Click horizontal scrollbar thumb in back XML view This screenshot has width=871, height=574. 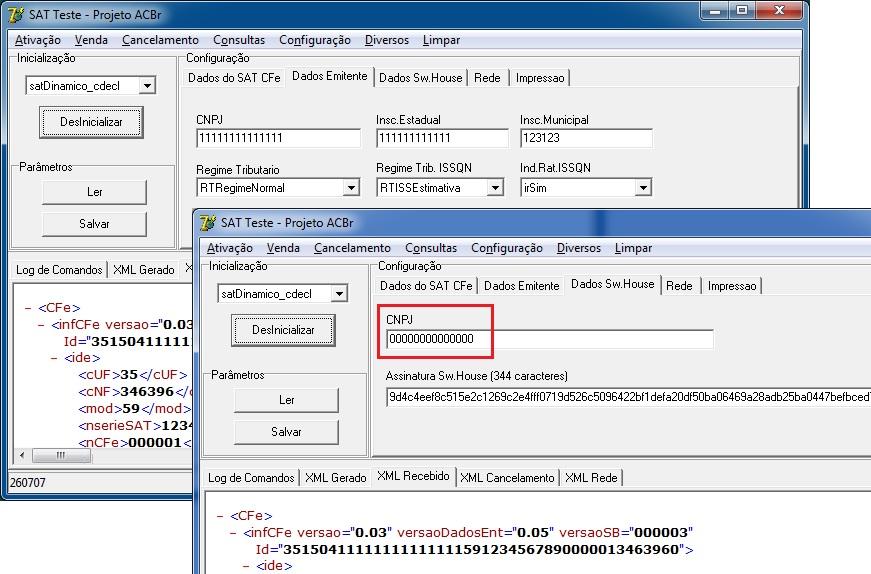coord(61,456)
